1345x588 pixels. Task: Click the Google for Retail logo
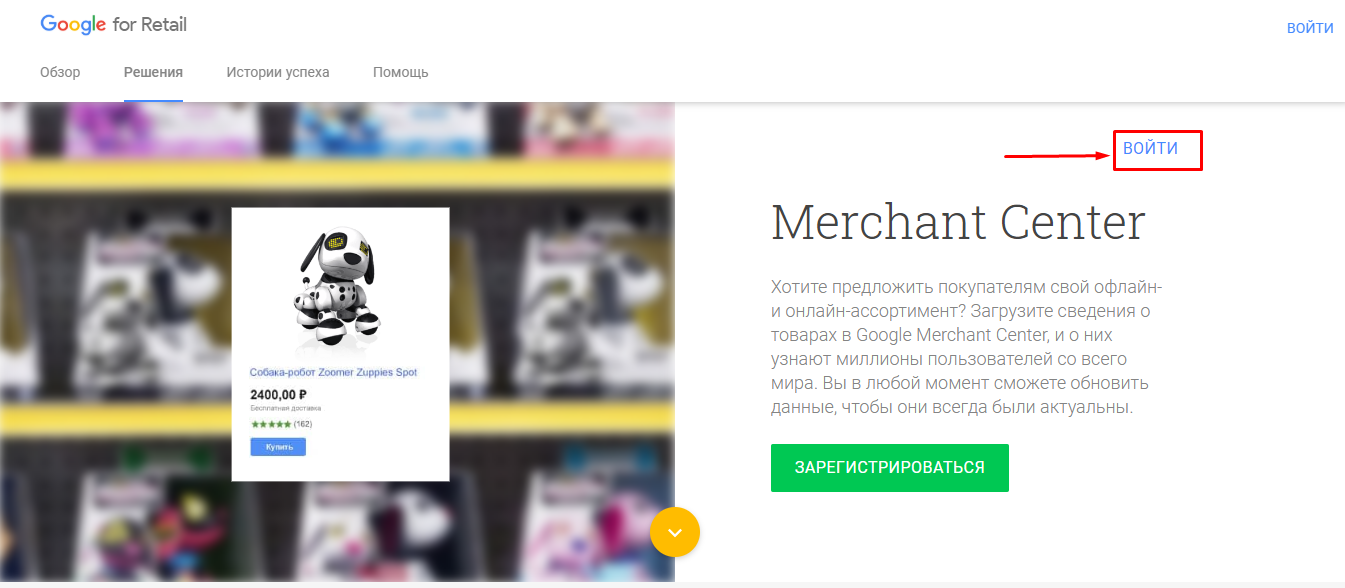(113, 25)
